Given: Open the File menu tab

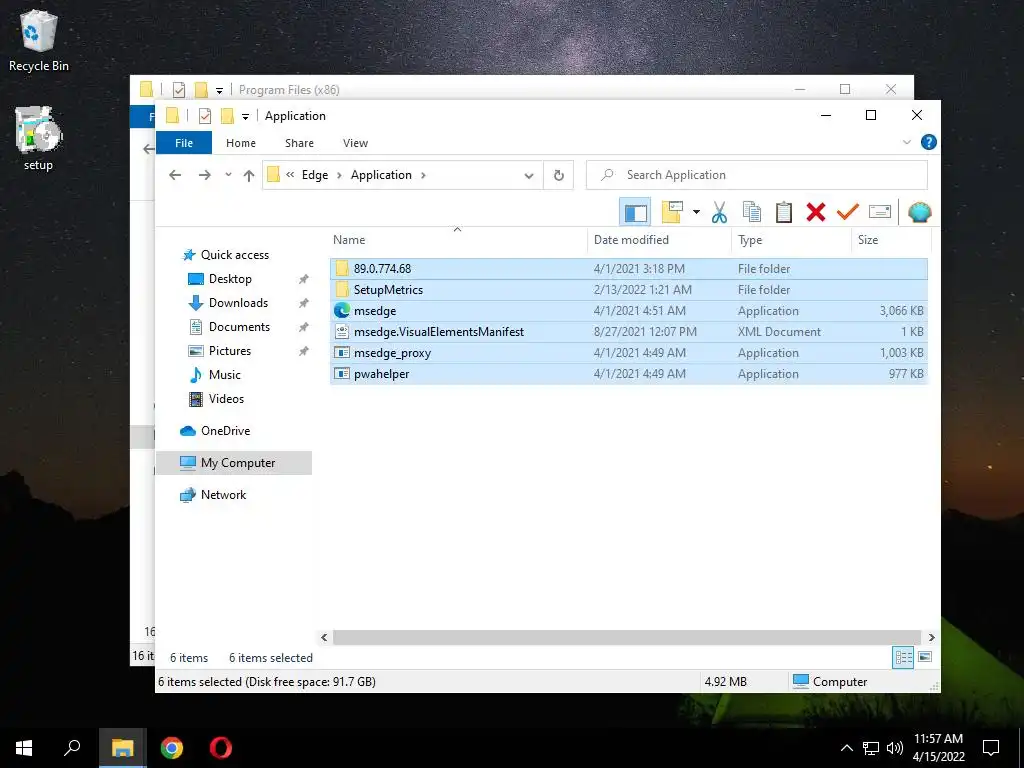Looking at the screenshot, I should [184, 143].
